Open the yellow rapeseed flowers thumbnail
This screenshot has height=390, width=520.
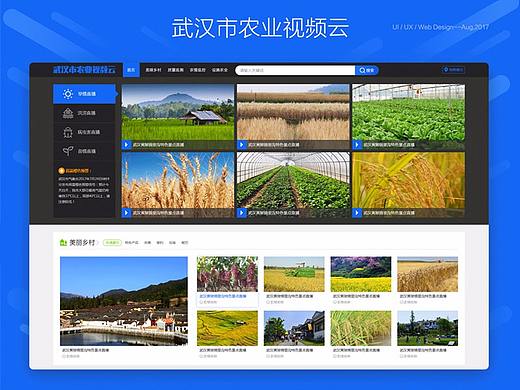coord(361,274)
